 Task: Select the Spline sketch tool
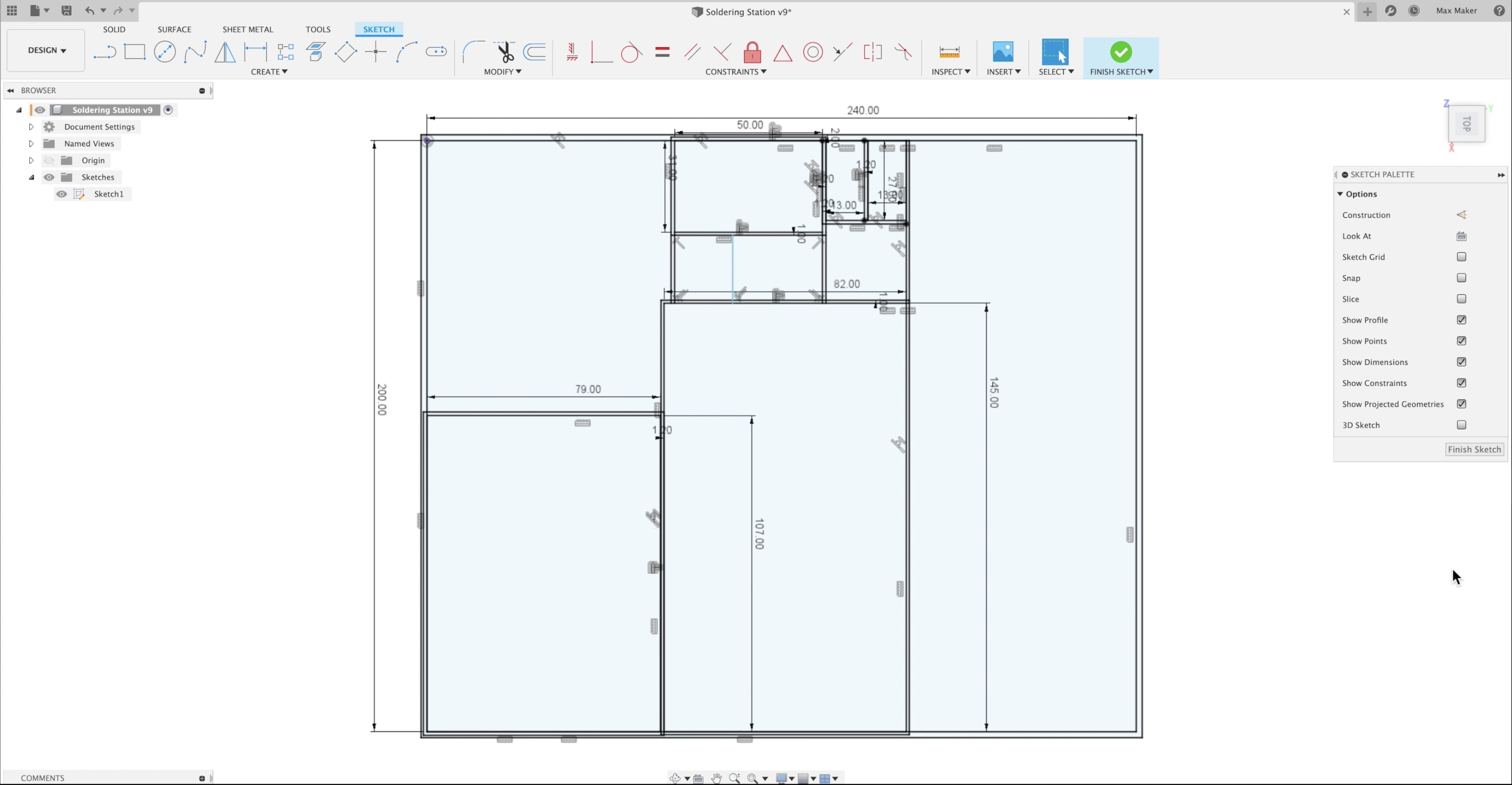tap(195, 52)
